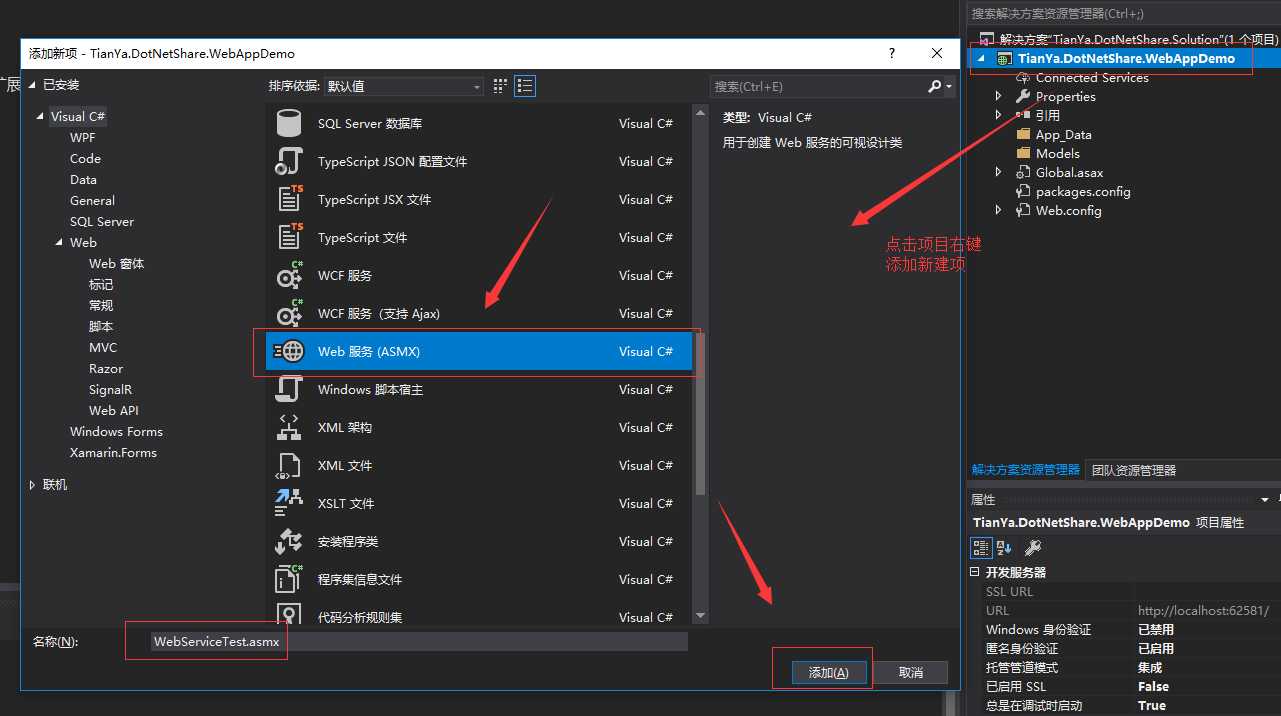1281x716 pixels.
Task: Open the 属性 panel options dropdown arrow
Action: pyautogui.click(x=1265, y=499)
